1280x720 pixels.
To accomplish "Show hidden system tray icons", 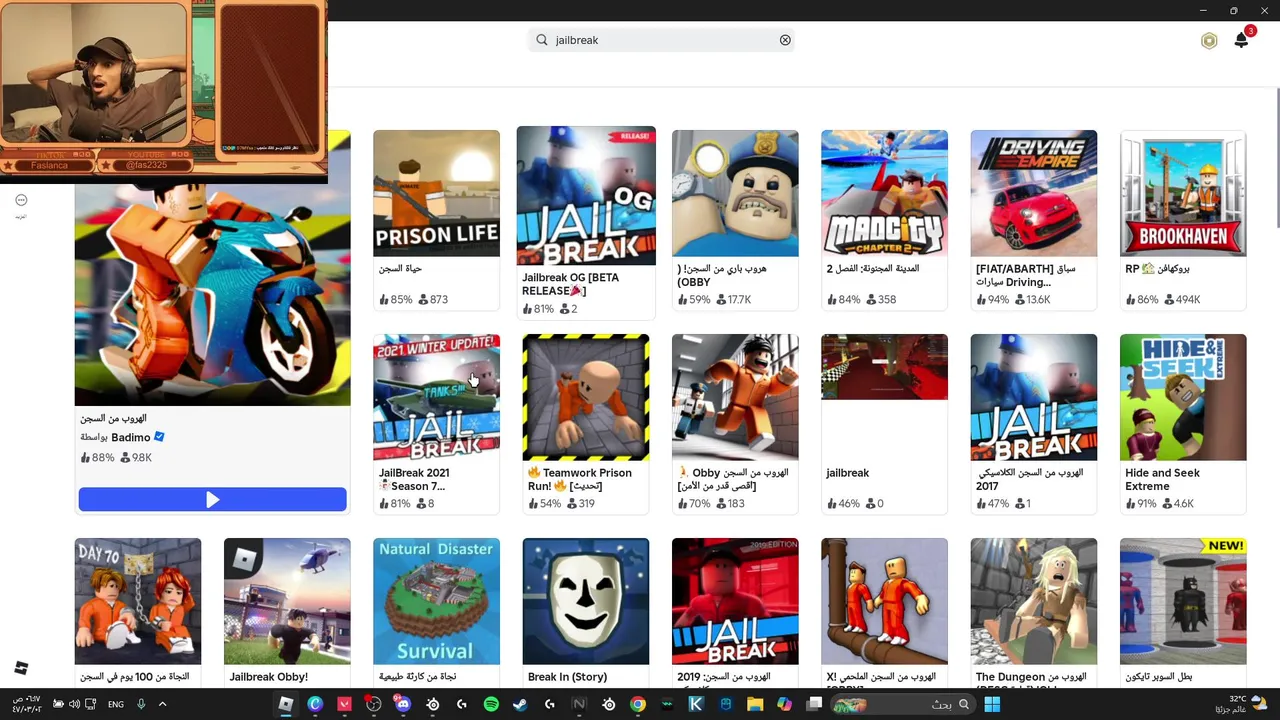I will [x=162, y=705].
